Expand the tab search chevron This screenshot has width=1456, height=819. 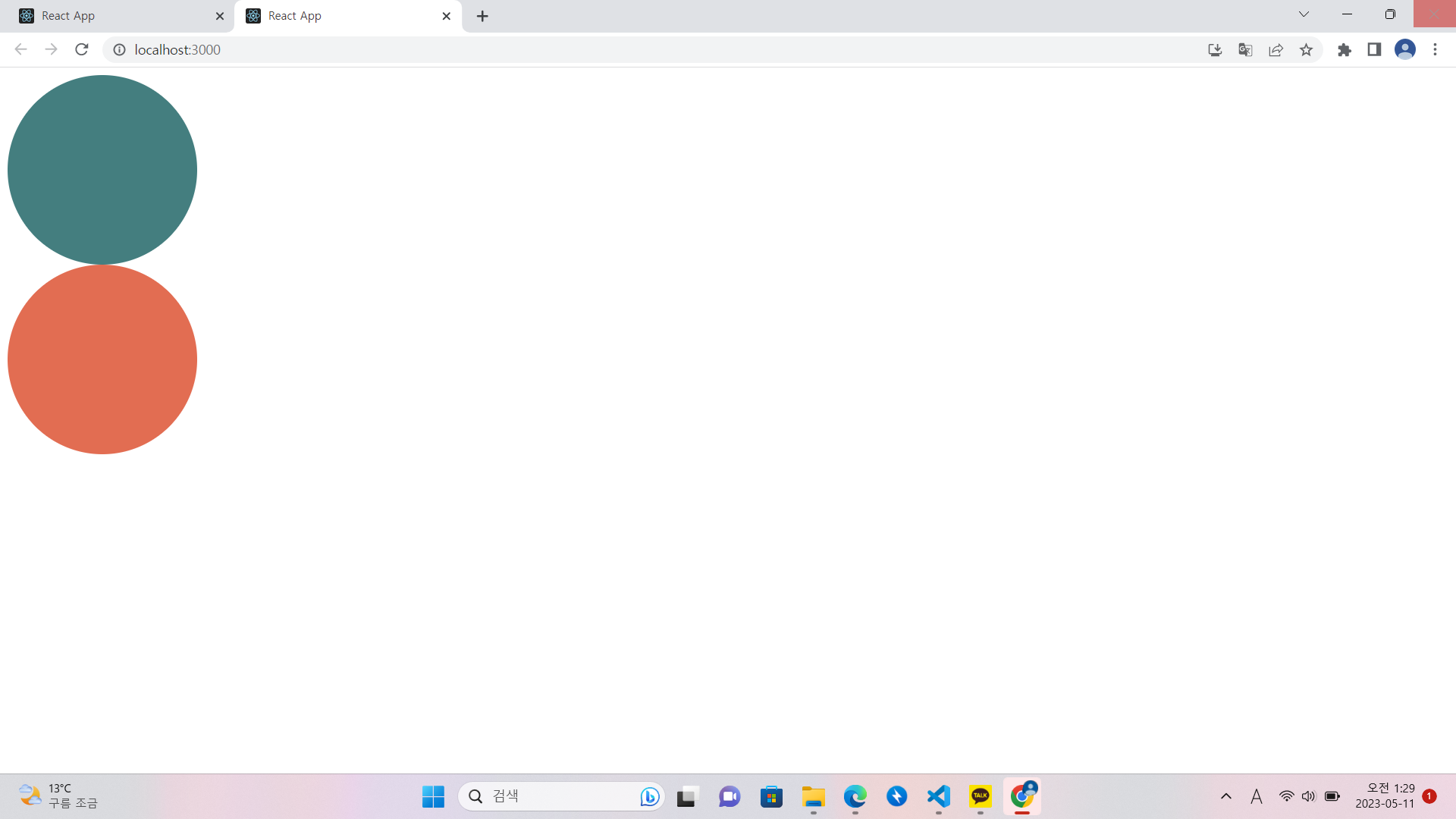tap(1304, 14)
